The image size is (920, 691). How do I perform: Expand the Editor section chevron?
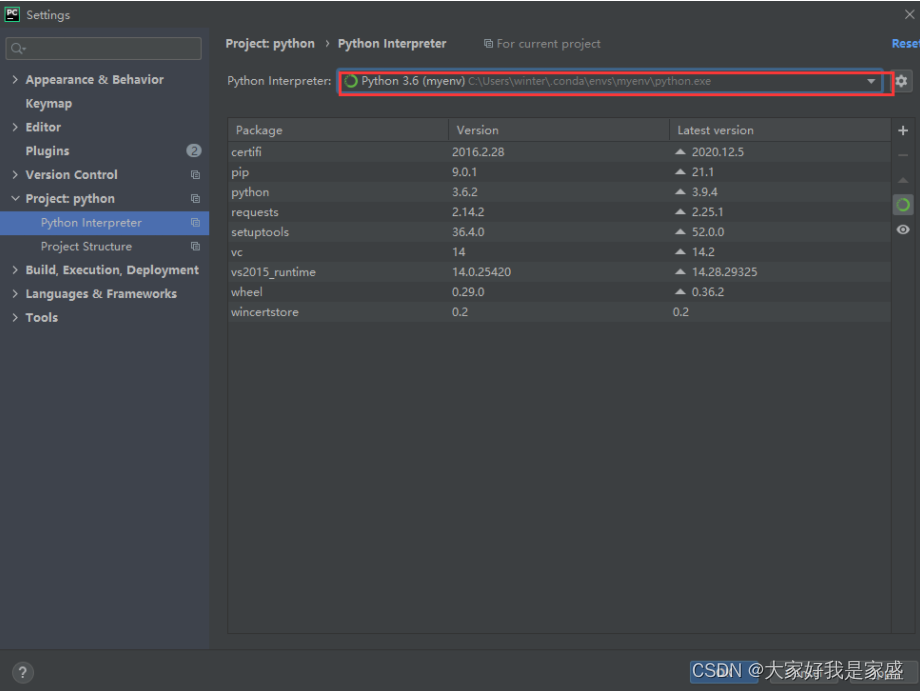point(15,127)
